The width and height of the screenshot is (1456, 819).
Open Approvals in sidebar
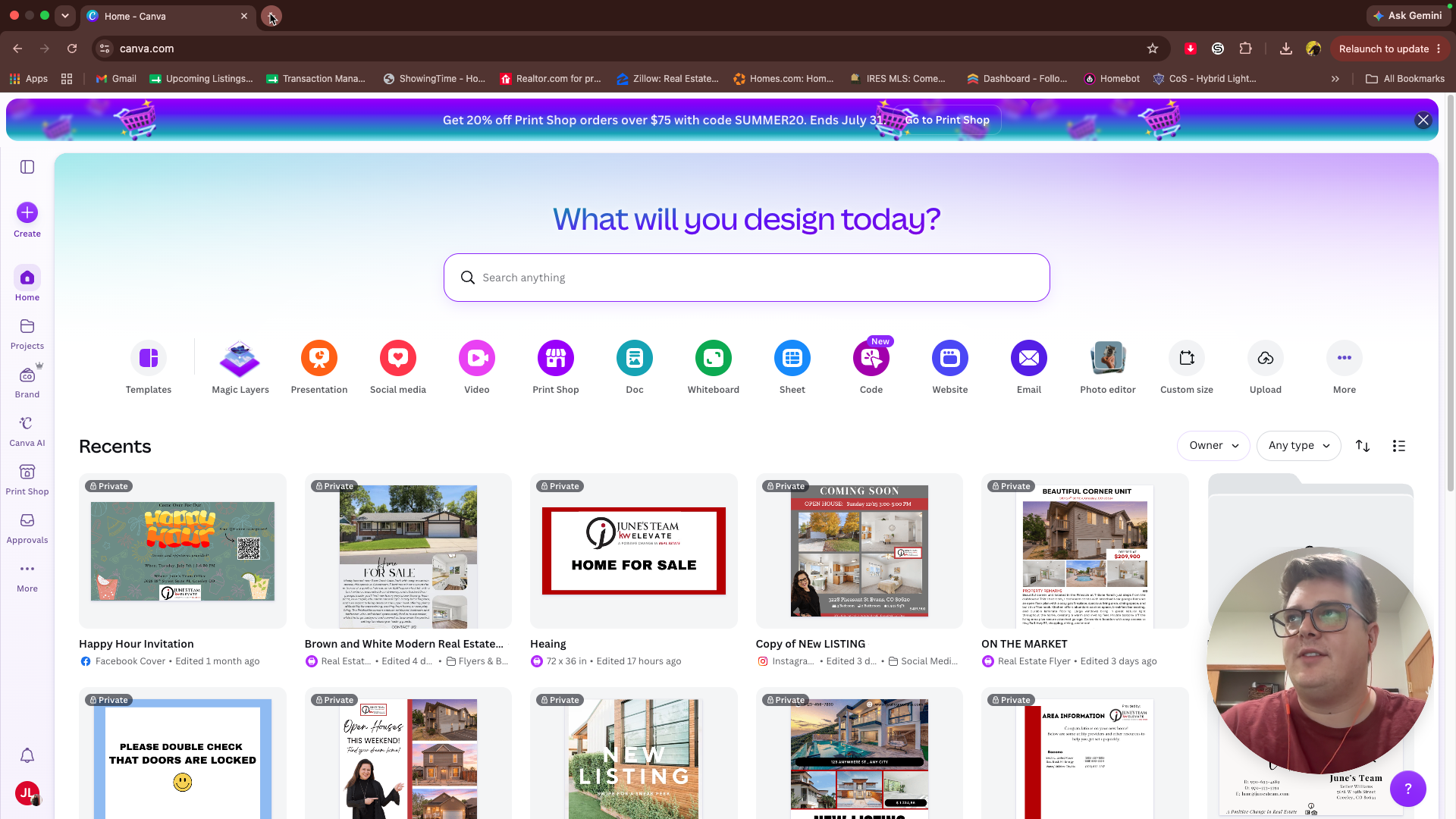coord(27,528)
